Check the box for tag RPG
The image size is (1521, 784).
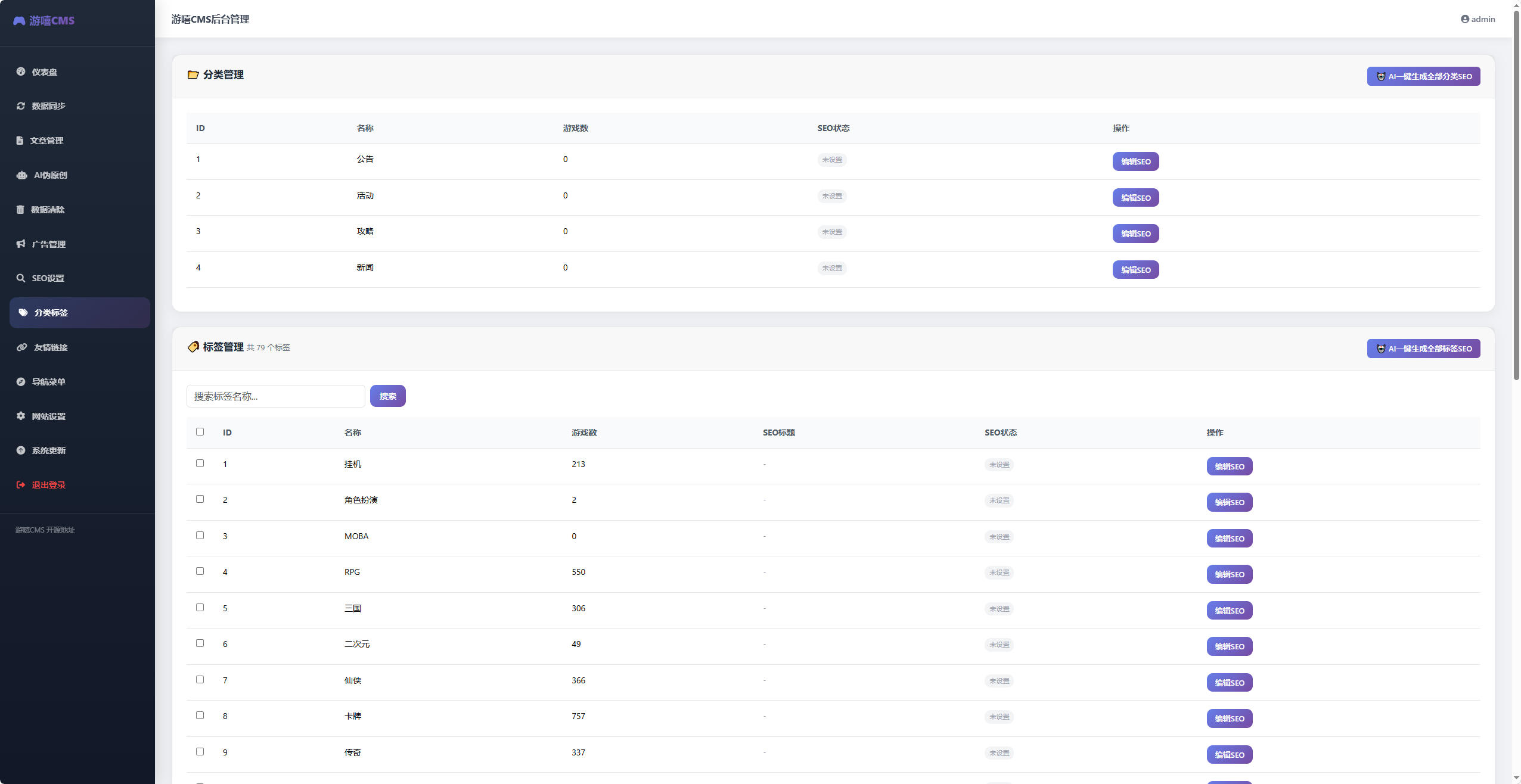click(200, 571)
